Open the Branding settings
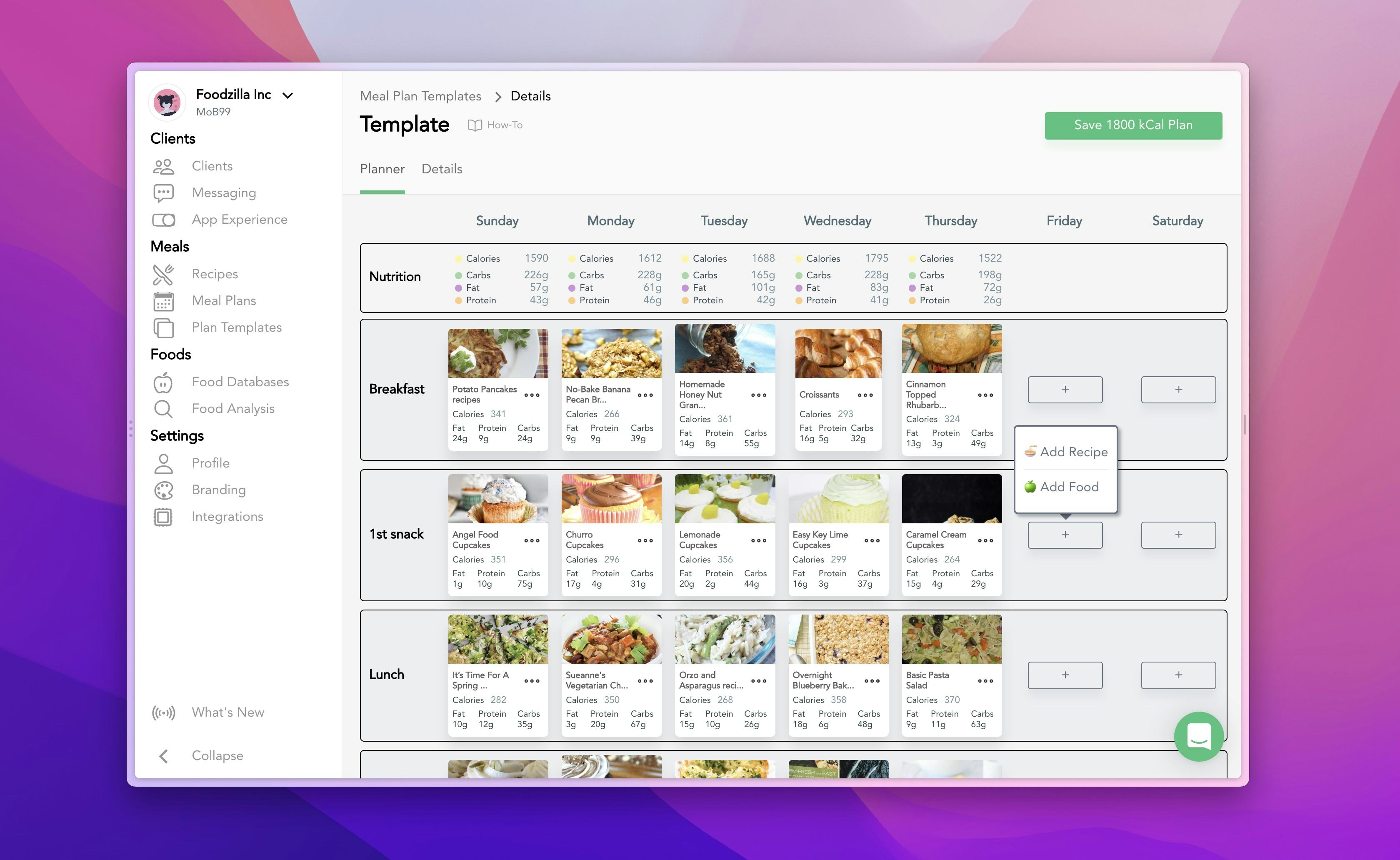This screenshot has width=1400, height=860. point(218,490)
